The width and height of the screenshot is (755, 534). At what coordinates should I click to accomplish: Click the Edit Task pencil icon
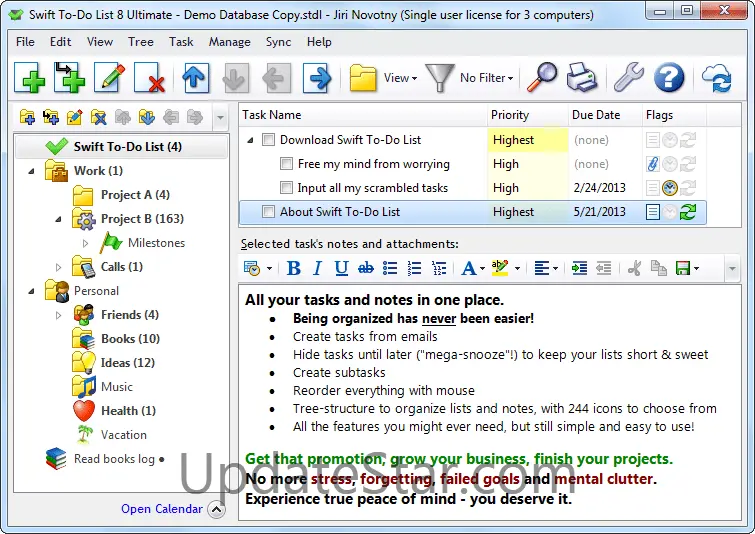pos(110,78)
